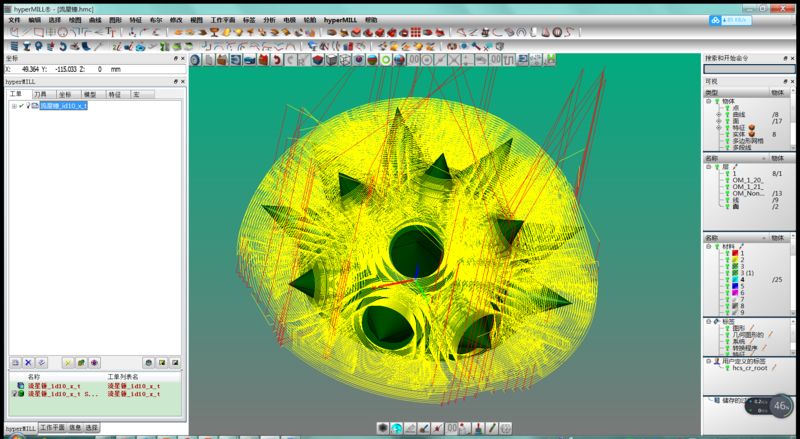Viewport: 800px width, 439px height.
Task: Toggle visibility of 多边形网格
Action: coord(727,141)
